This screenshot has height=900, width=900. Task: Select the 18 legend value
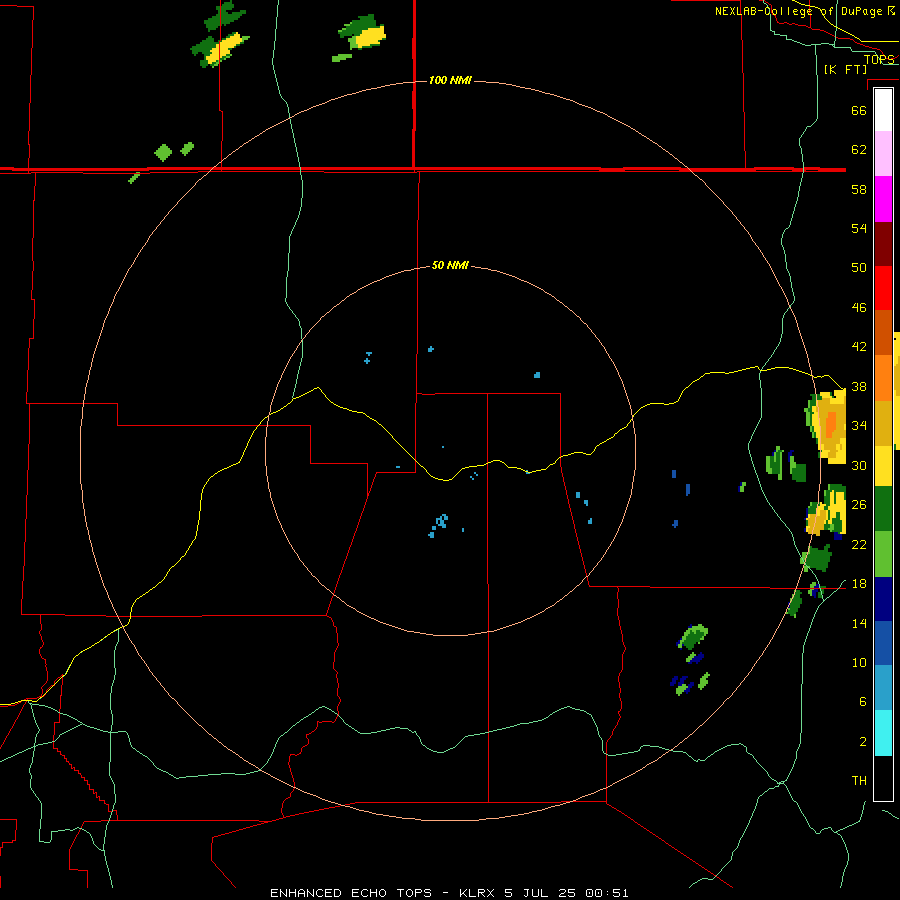(859, 584)
